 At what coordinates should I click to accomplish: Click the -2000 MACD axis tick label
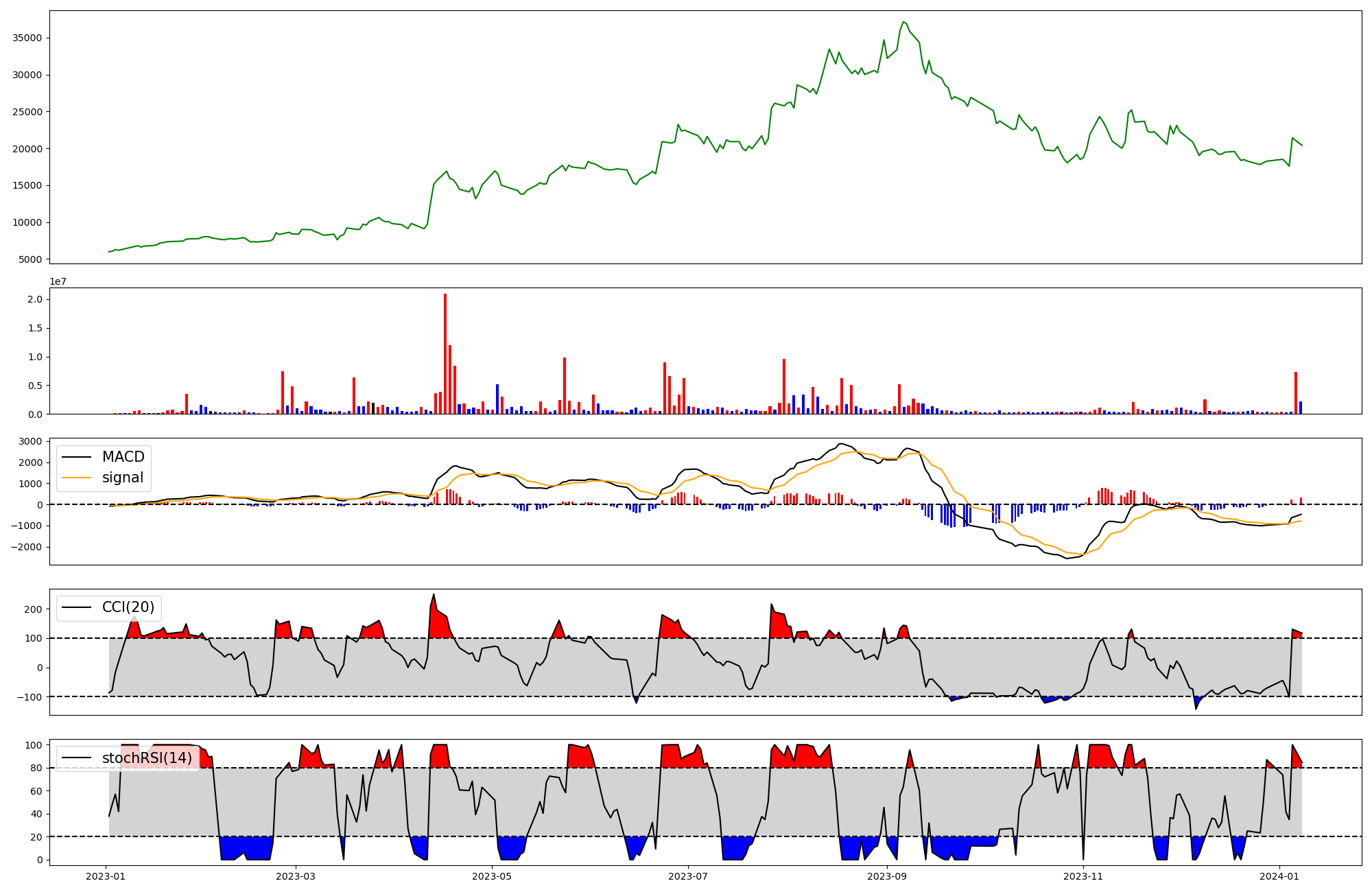coord(27,547)
